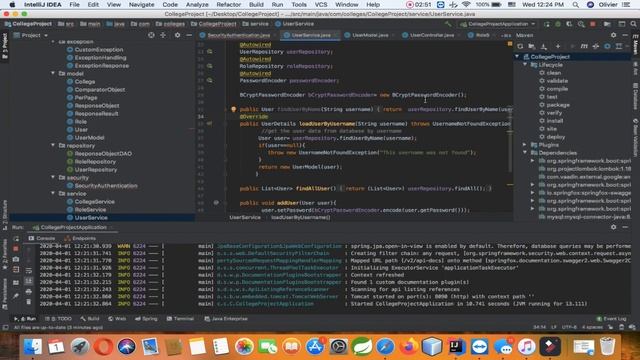
Task: Hide the Maven panel with minus icon
Action: pos(625,36)
